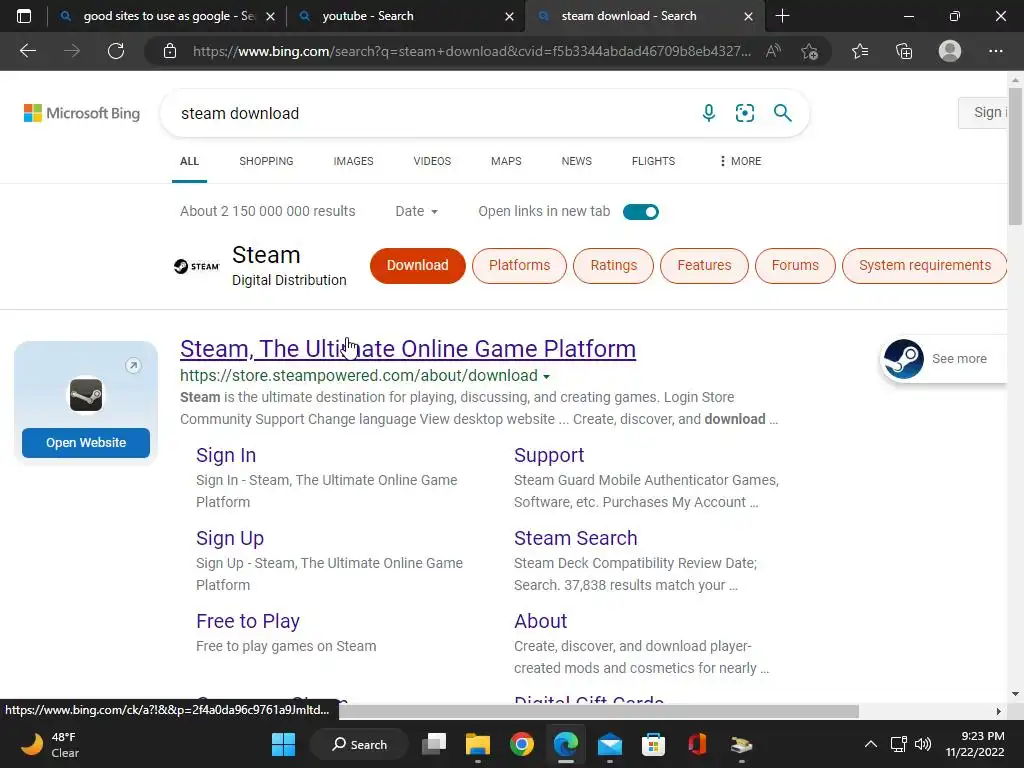Click the Steam logo beside Digital Distribution

click(x=197, y=266)
